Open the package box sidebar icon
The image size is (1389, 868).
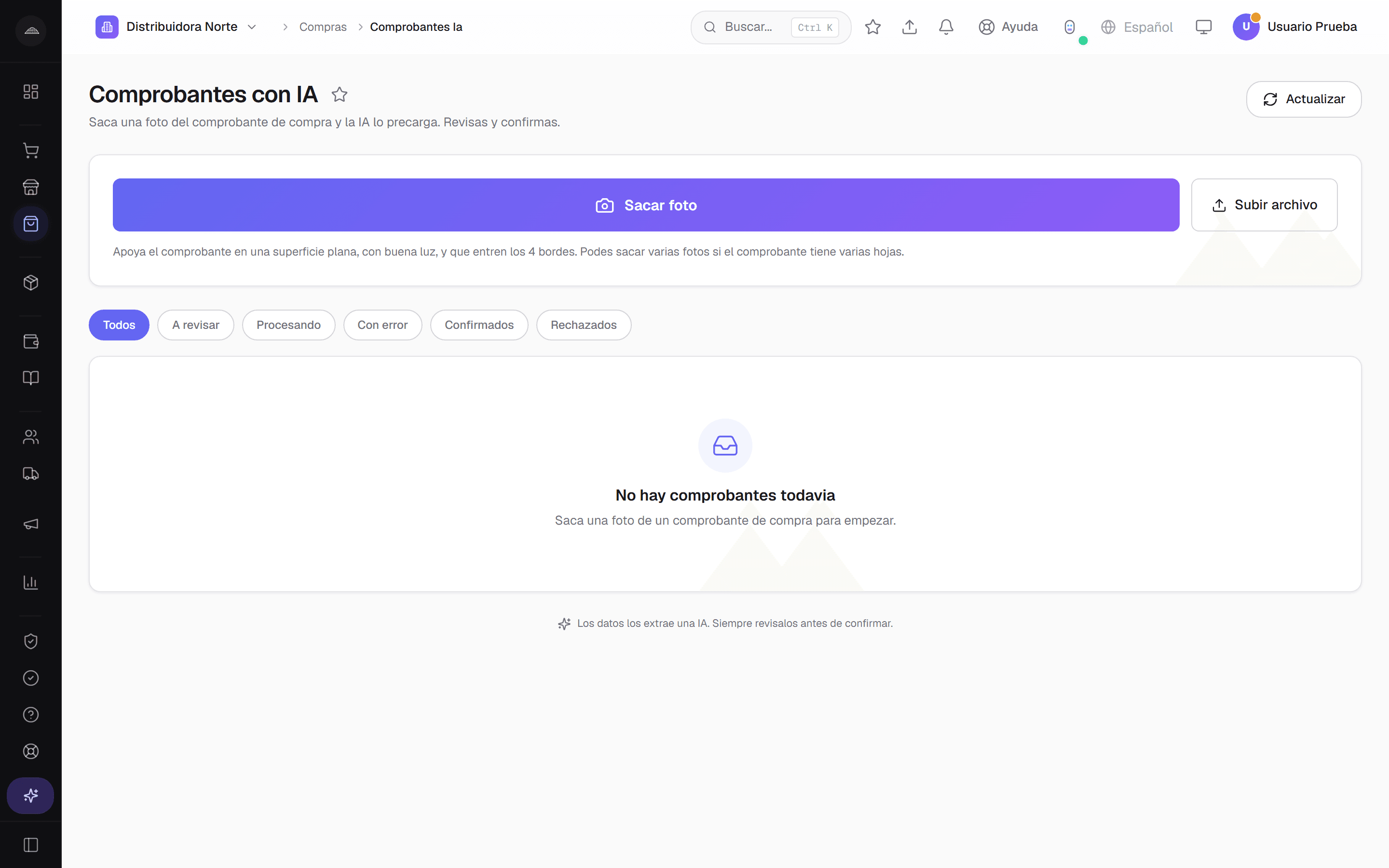pos(30,283)
